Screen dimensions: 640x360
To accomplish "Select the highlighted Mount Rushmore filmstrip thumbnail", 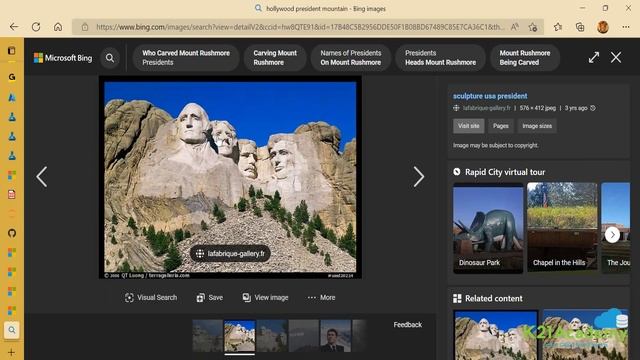I will [240, 336].
